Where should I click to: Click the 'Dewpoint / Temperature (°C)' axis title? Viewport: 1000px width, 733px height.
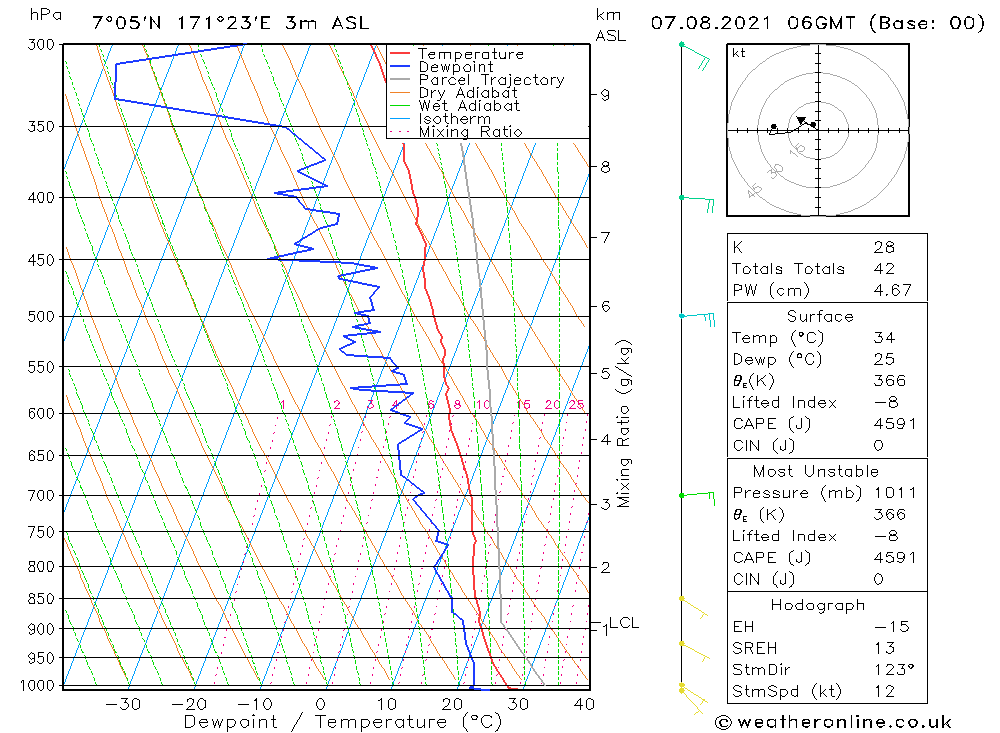click(342, 722)
